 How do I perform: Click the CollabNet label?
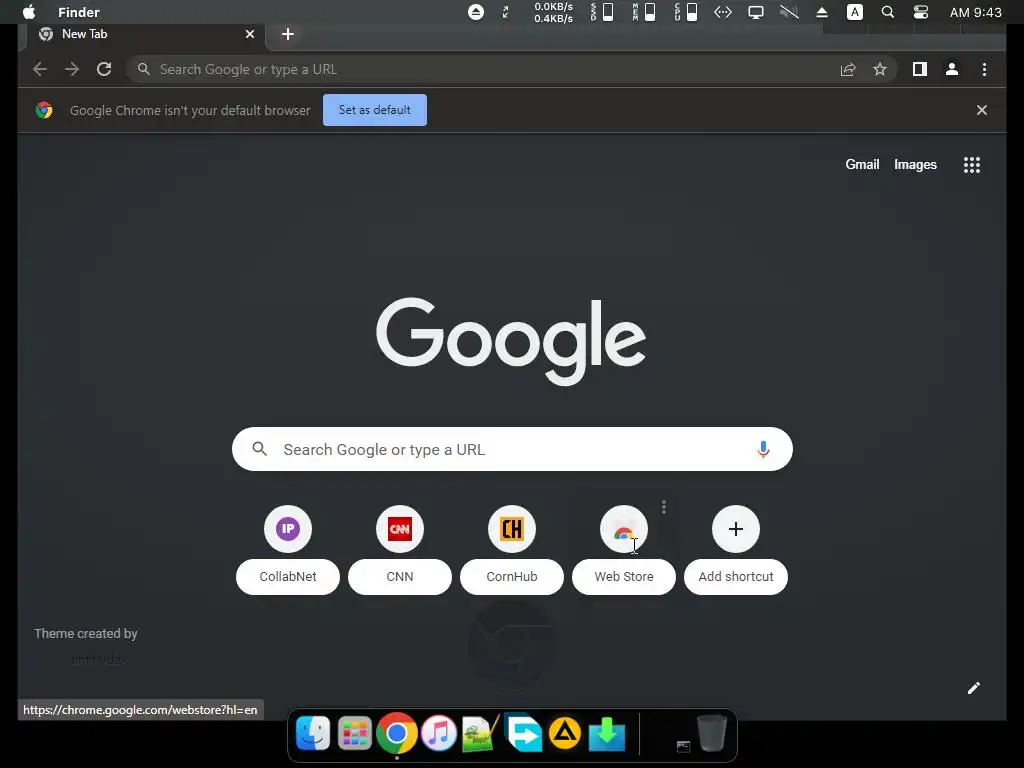[x=288, y=577]
